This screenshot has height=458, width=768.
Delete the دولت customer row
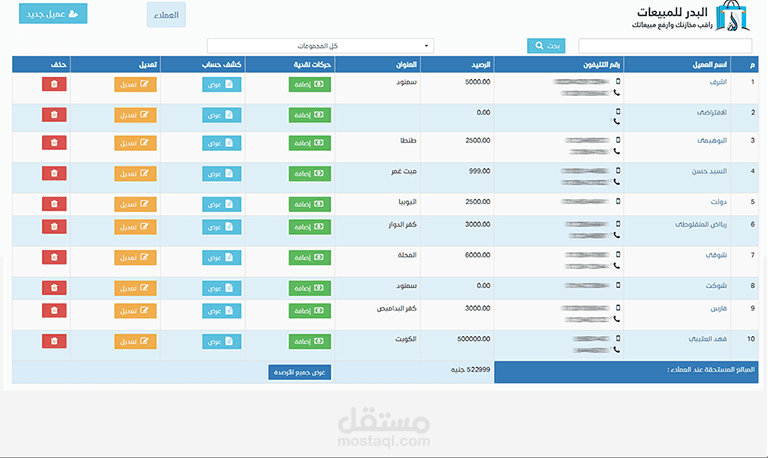pyautogui.click(x=54, y=204)
